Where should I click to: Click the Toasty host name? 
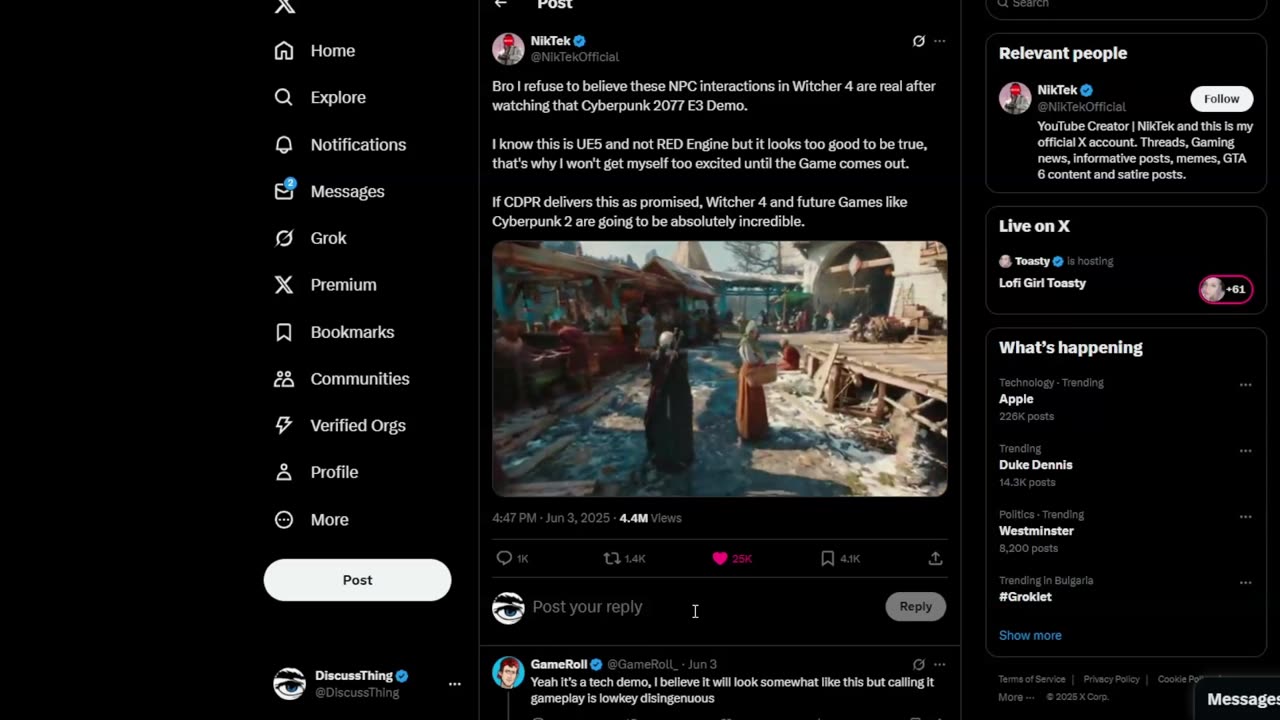click(1032, 261)
